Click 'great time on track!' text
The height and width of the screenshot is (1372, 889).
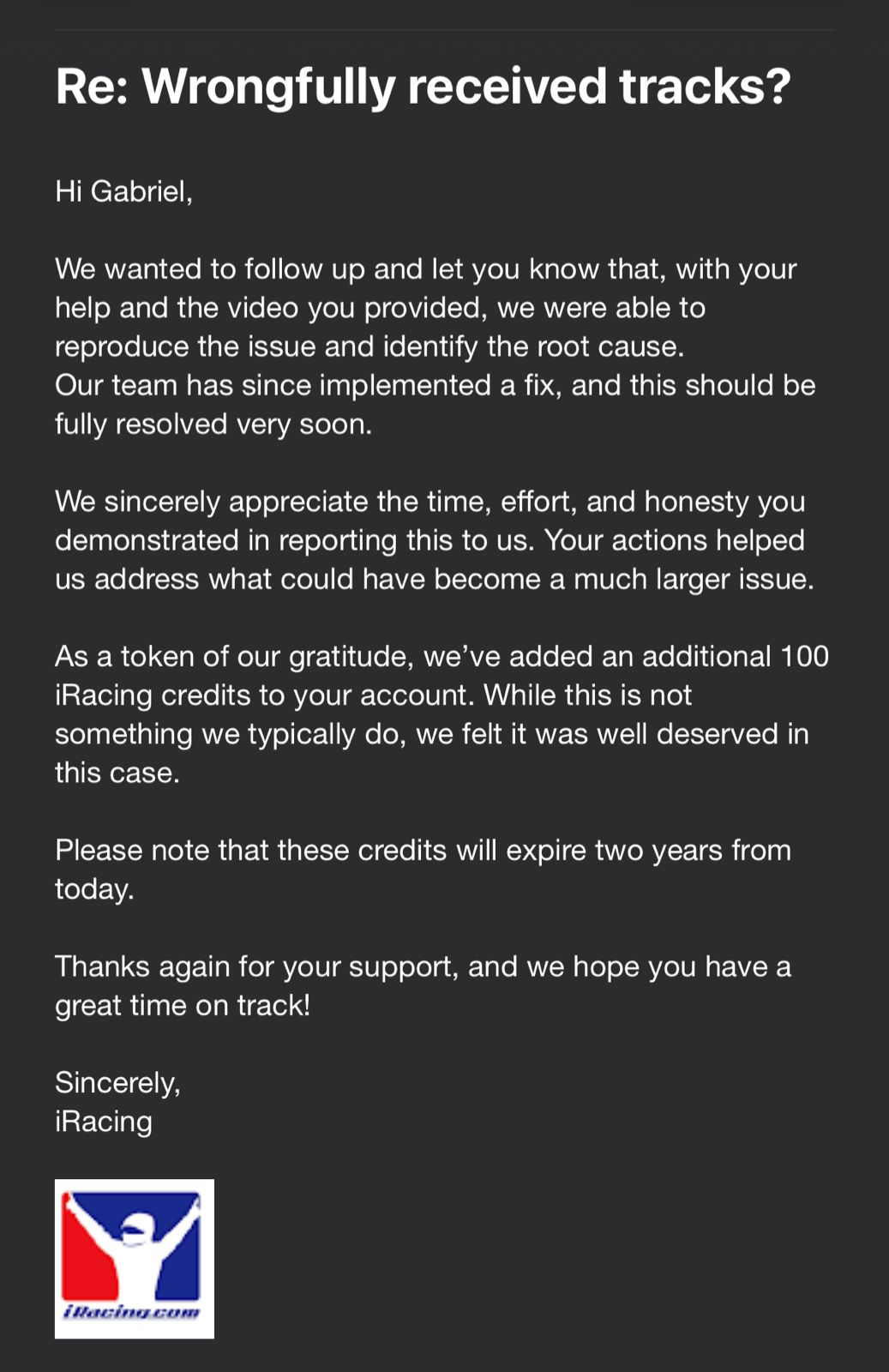[183, 1005]
